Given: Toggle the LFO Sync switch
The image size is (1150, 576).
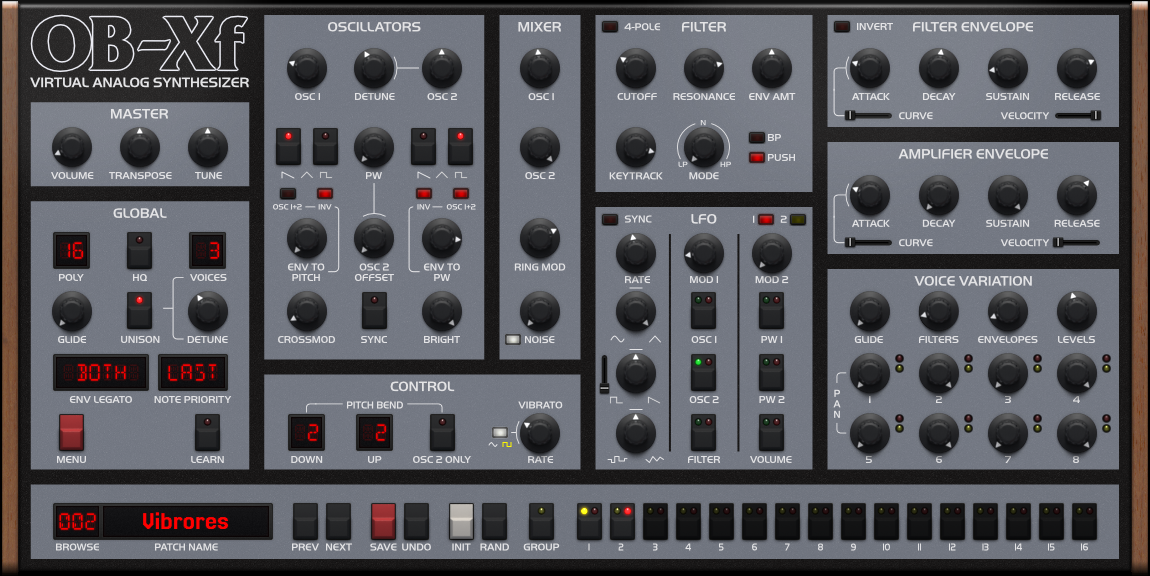Looking at the screenshot, I should coord(609,219).
